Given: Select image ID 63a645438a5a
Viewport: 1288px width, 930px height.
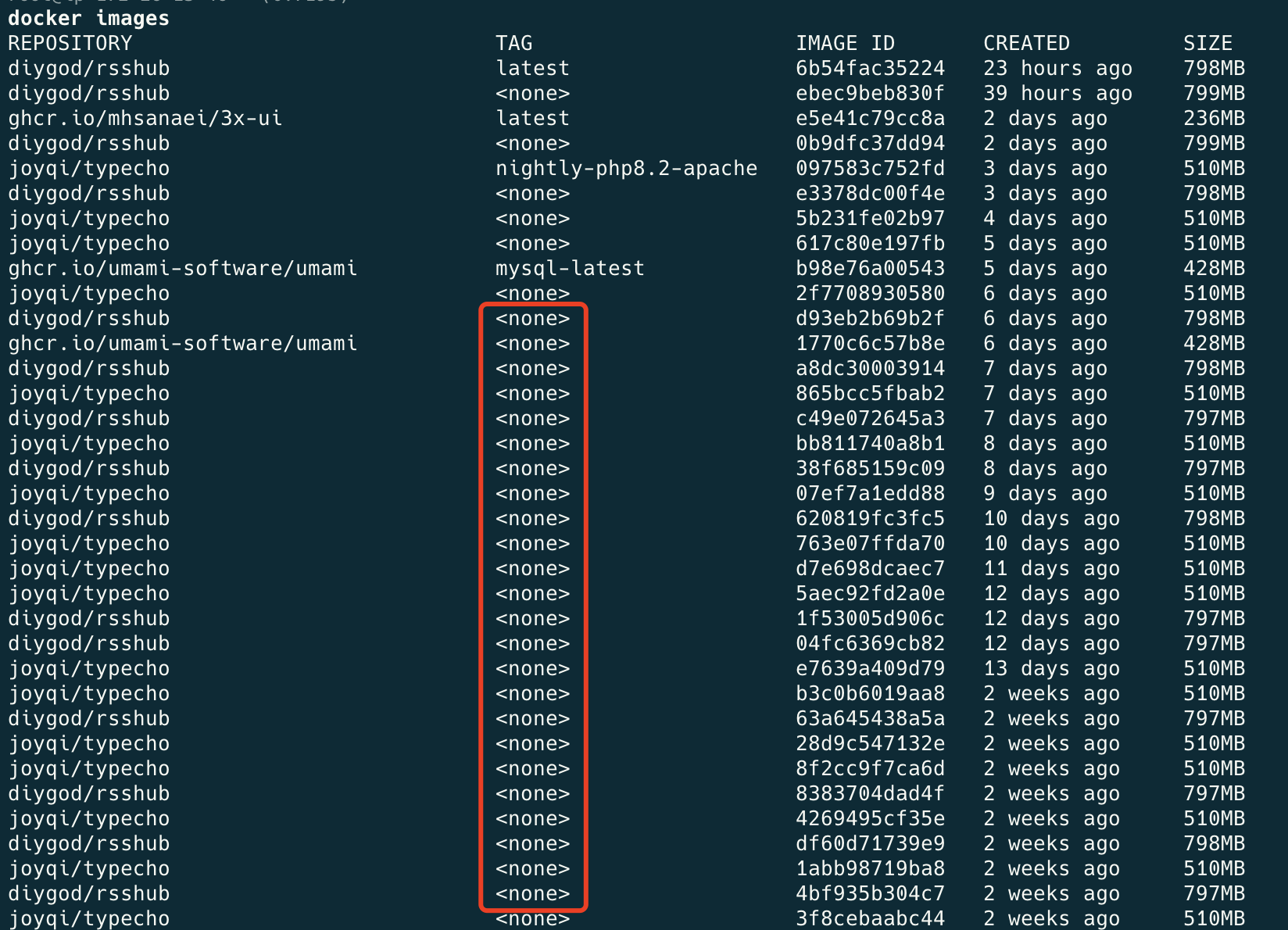Looking at the screenshot, I should coord(870,718).
